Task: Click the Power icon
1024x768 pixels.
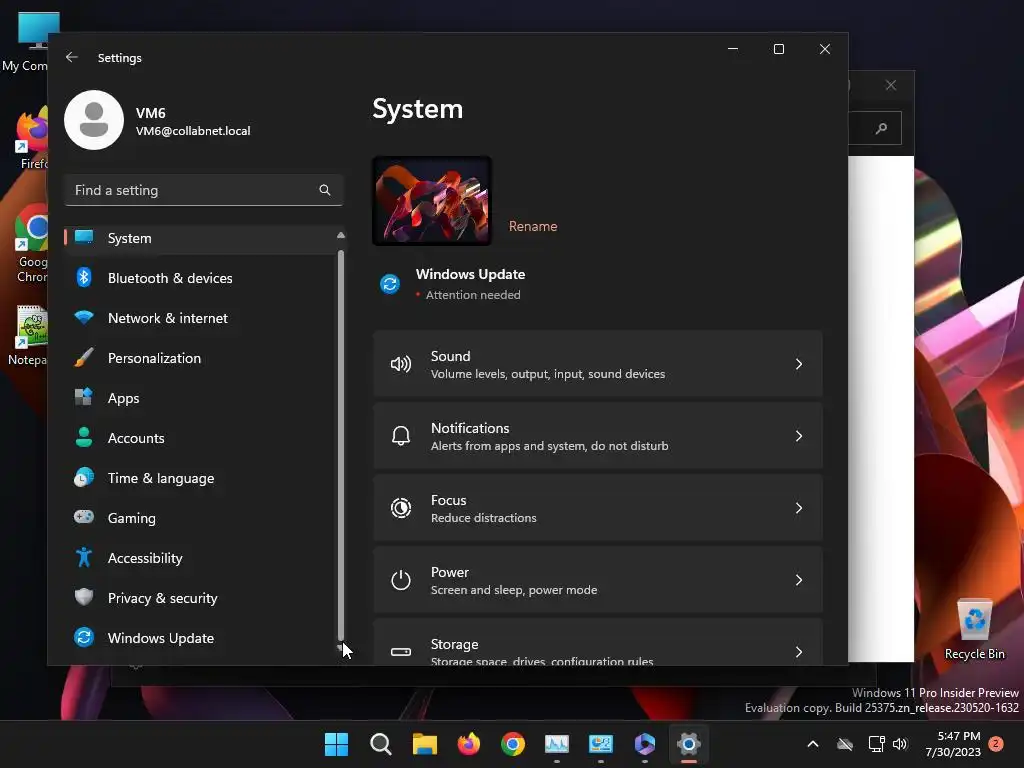Action: point(401,580)
